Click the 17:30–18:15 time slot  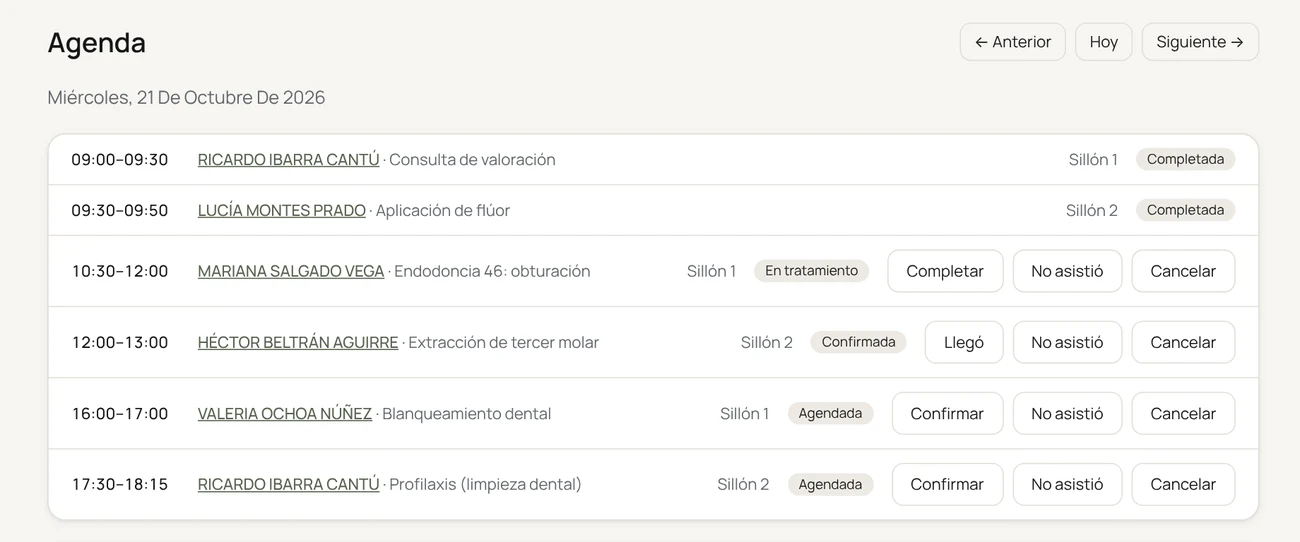120,484
